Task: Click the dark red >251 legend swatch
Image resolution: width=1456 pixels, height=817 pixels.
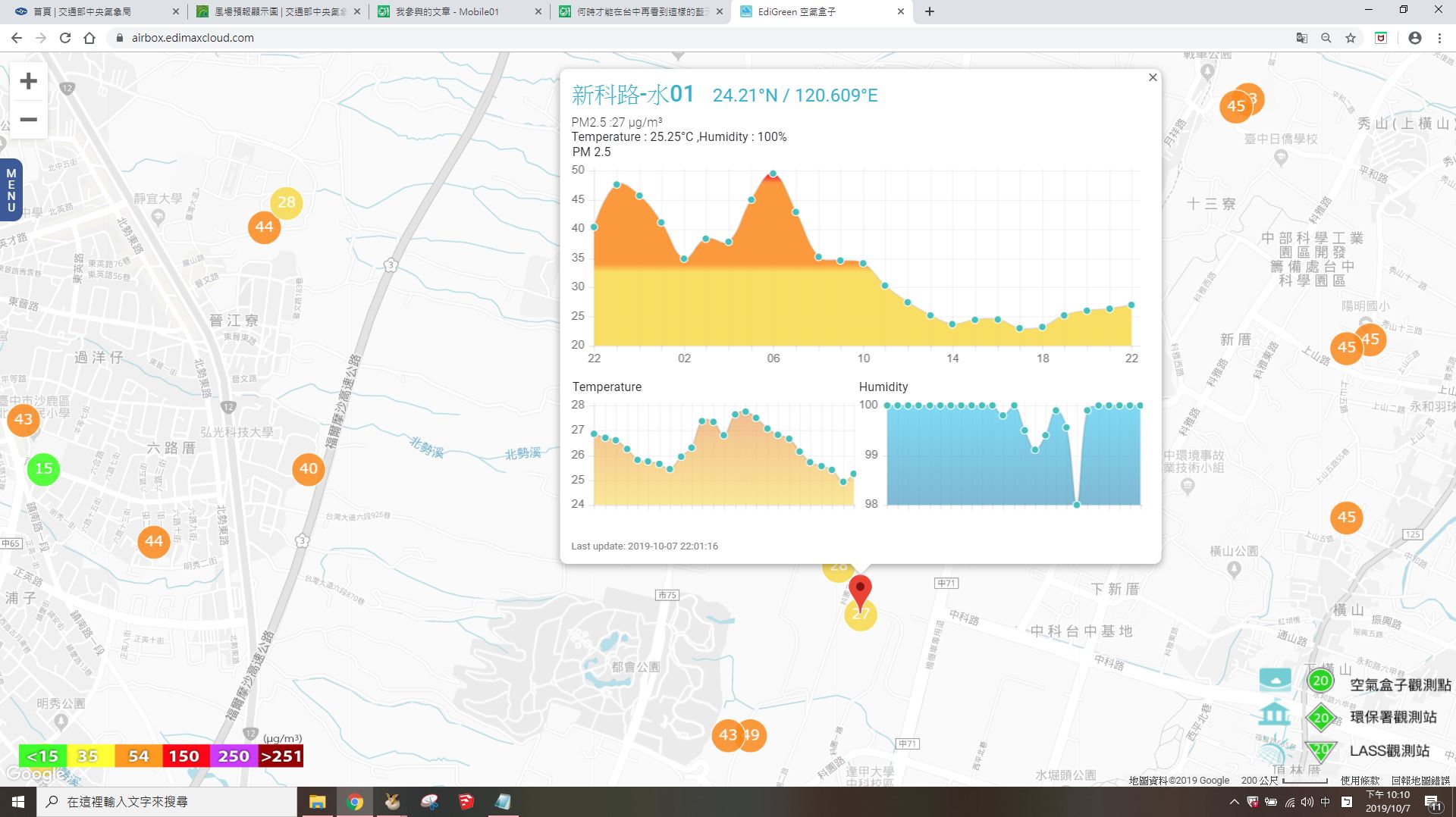Action: tap(281, 756)
